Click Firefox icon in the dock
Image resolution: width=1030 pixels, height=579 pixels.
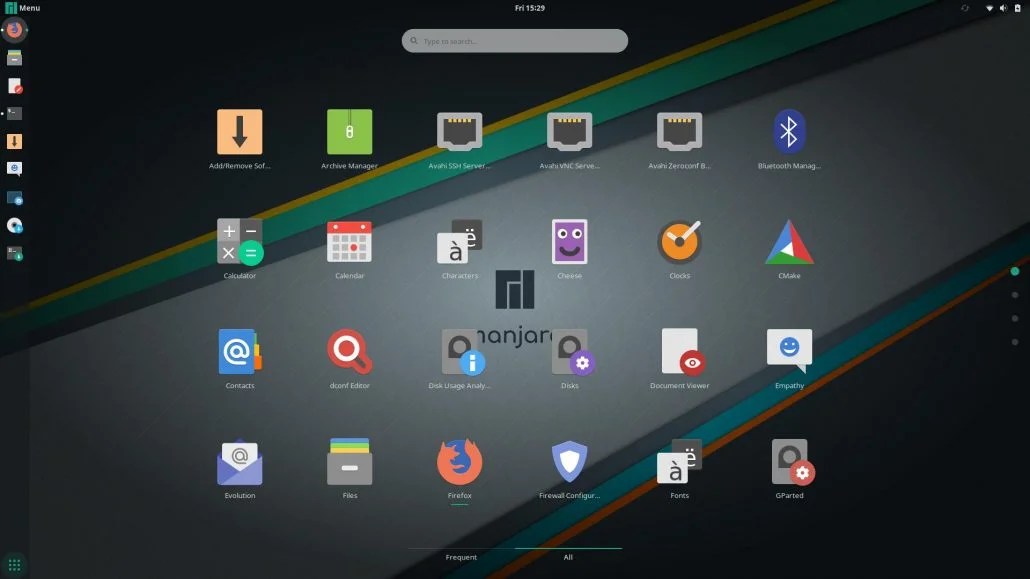click(x=14, y=30)
